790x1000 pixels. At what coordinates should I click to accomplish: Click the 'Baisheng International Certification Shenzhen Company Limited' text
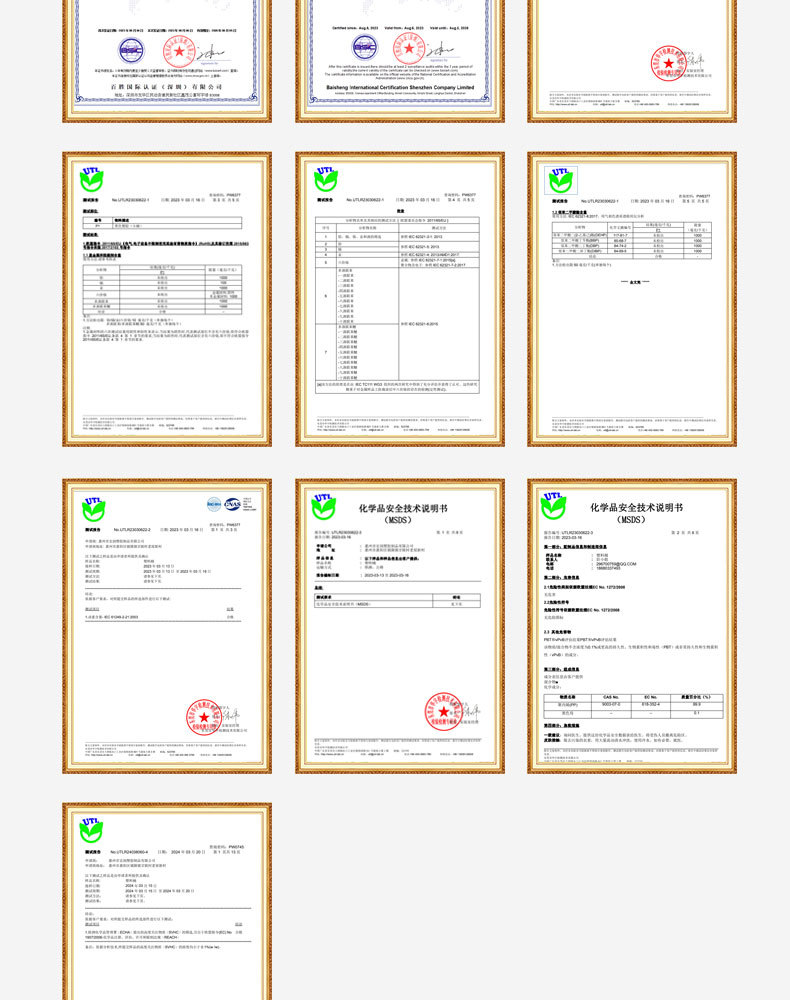click(400, 87)
